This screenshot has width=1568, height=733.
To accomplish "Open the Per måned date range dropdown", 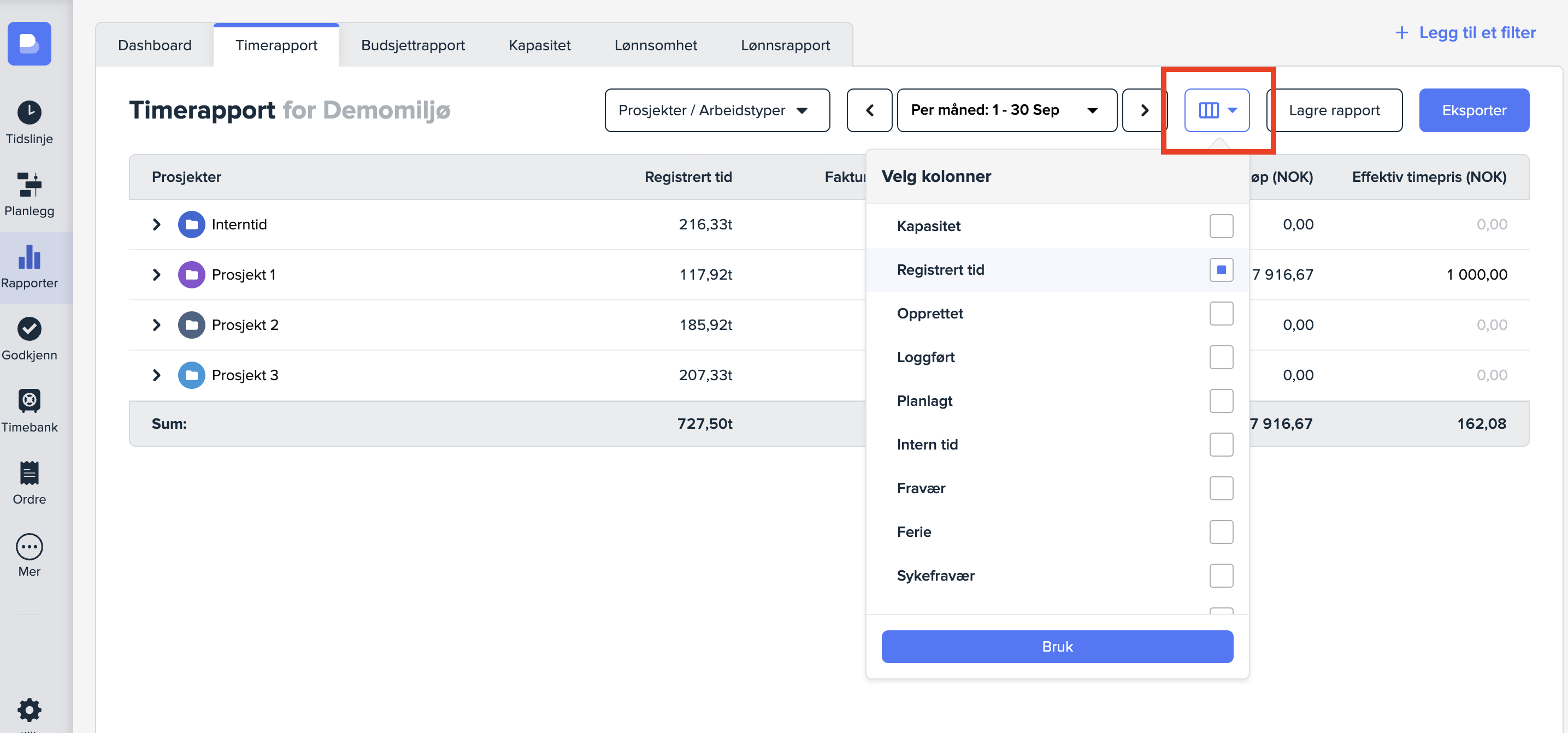I will tap(1006, 110).
